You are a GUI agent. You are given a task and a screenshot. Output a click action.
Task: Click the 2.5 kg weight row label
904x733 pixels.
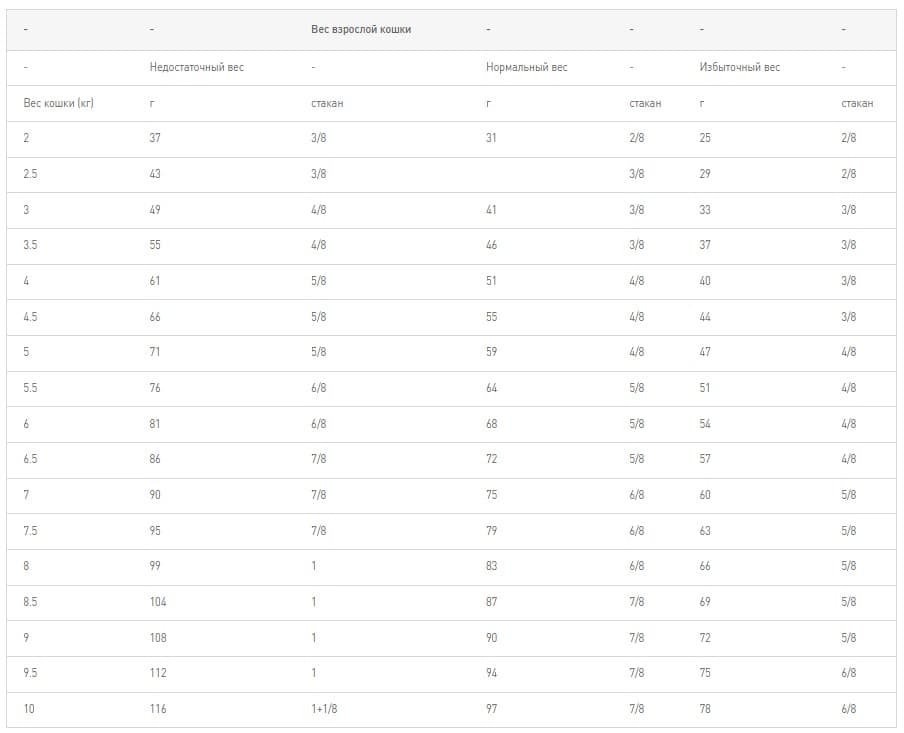coord(31,174)
